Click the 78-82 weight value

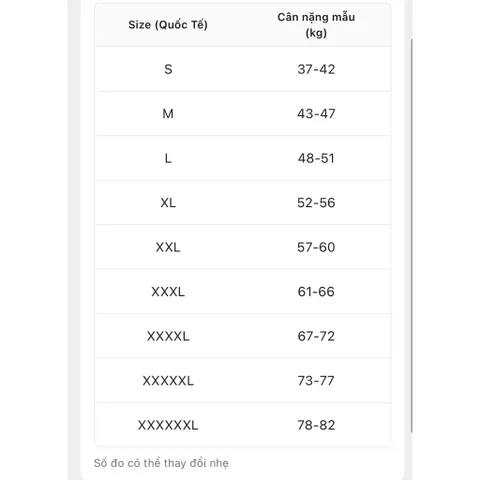click(x=316, y=425)
